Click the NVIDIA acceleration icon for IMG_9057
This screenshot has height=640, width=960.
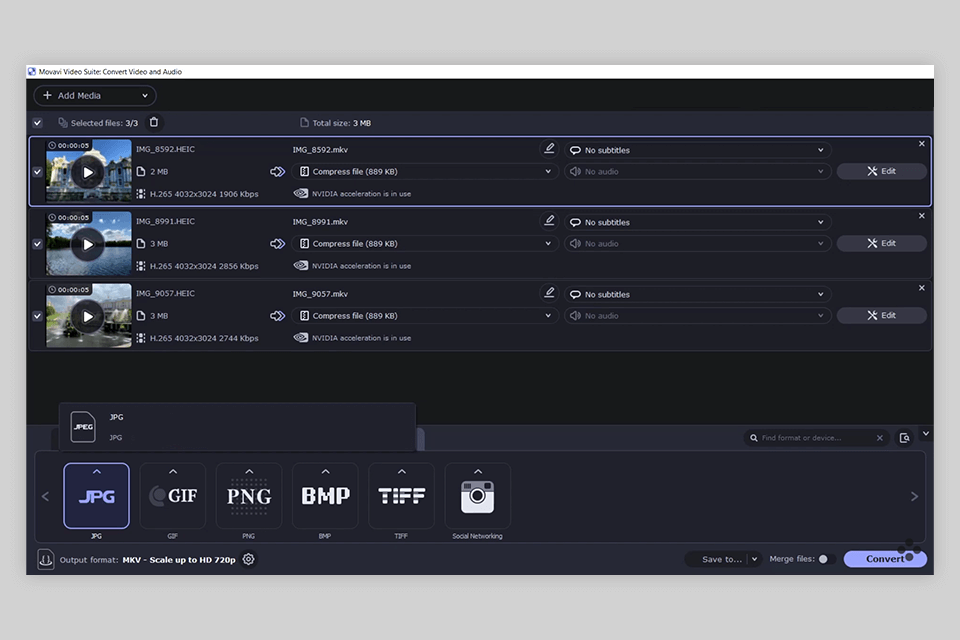point(301,337)
